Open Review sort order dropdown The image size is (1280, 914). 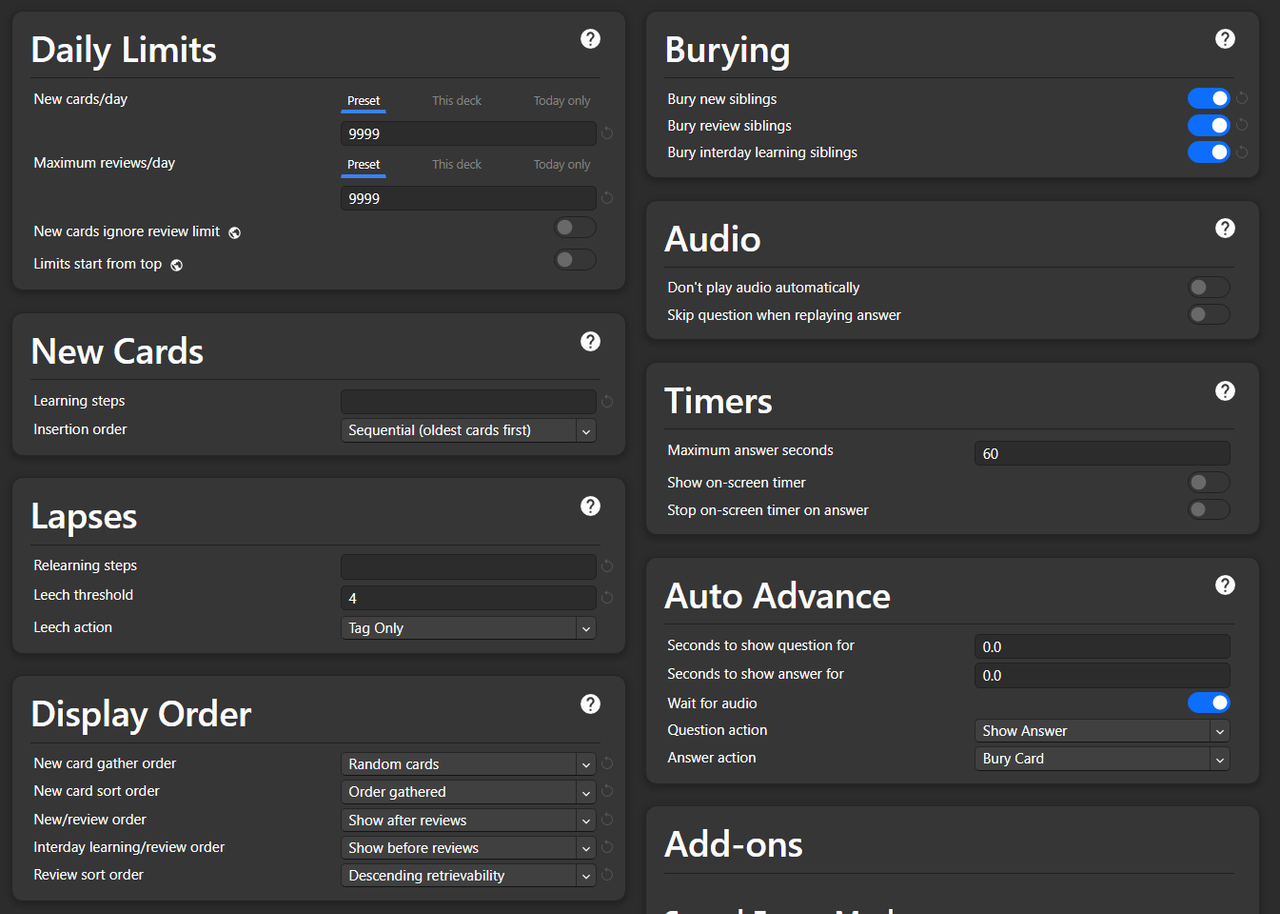coord(468,875)
